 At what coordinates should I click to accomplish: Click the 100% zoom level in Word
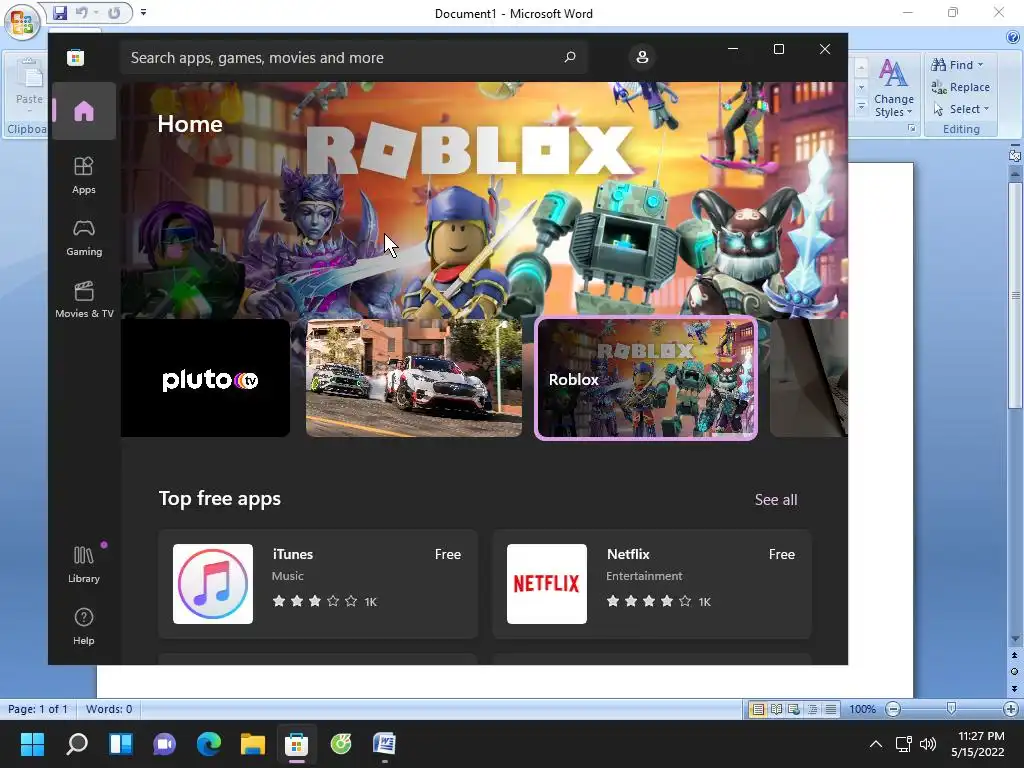click(862, 709)
